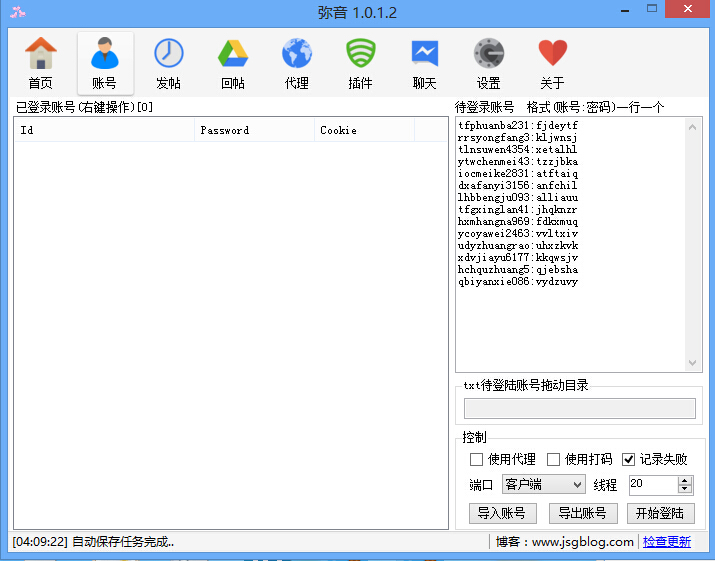Screen dimensions: 715x561
Task: Click scroll down arrow in pending accounts list
Action: point(694,364)
